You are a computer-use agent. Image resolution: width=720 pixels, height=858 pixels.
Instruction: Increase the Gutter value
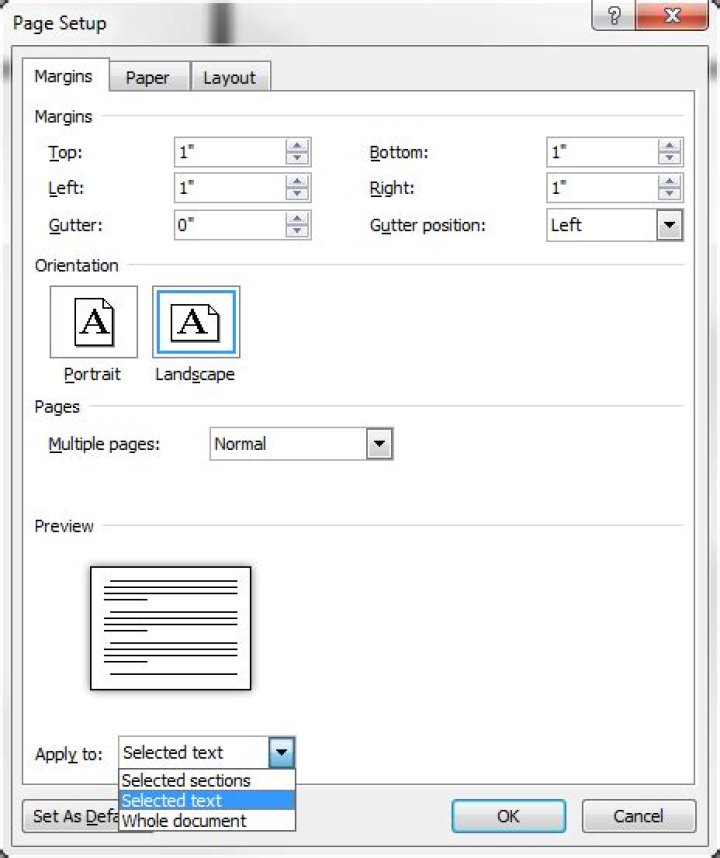pos(297,218)
